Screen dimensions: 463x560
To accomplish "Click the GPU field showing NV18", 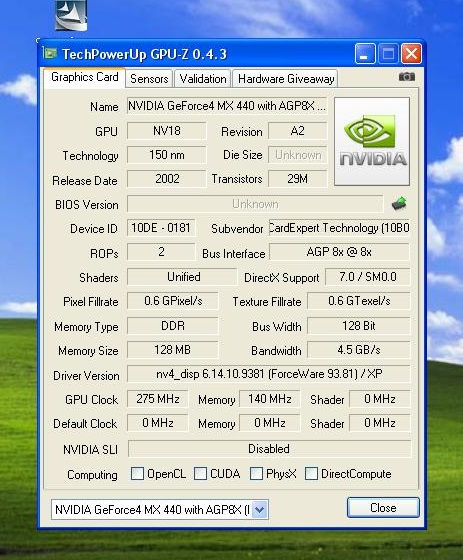I will point(166,131).
